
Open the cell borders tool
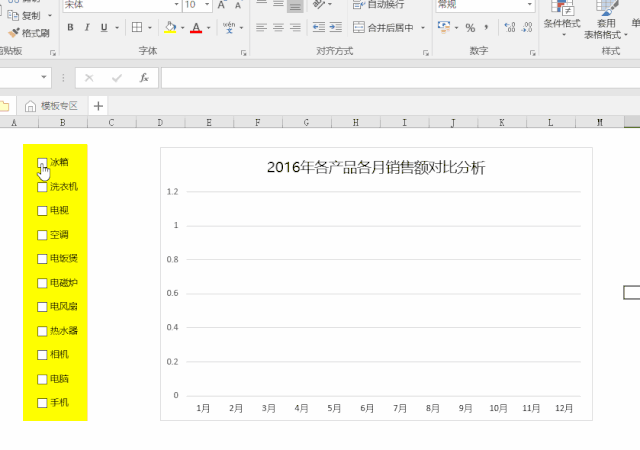137,28
